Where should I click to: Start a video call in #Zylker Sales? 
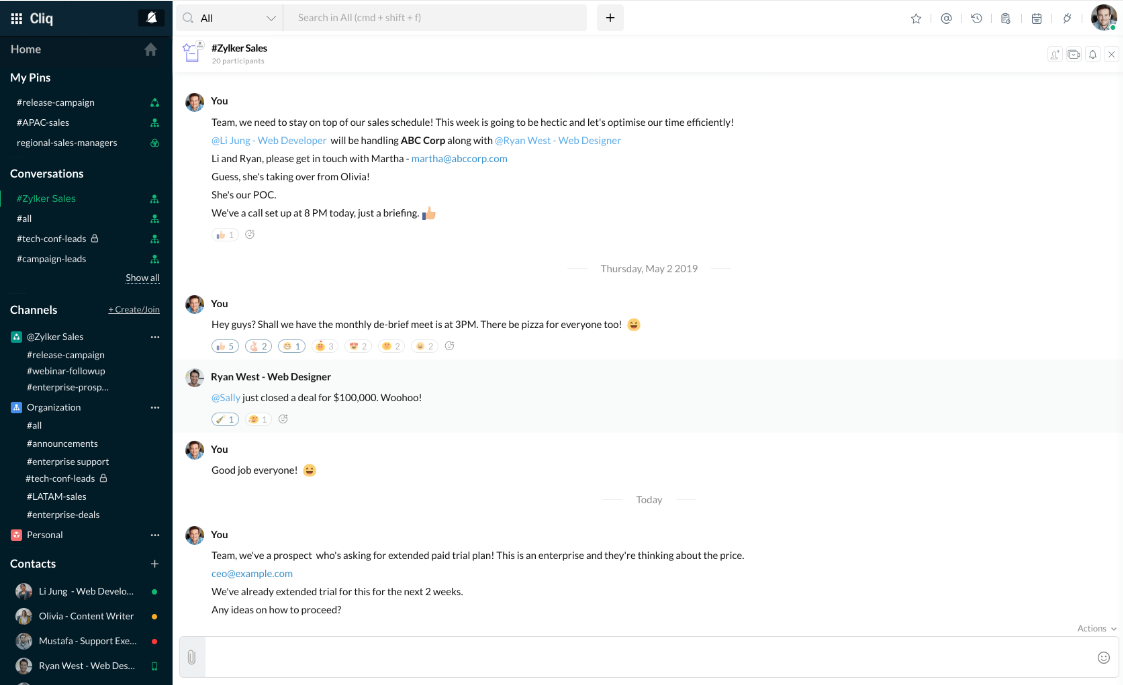coord(1074,54)
